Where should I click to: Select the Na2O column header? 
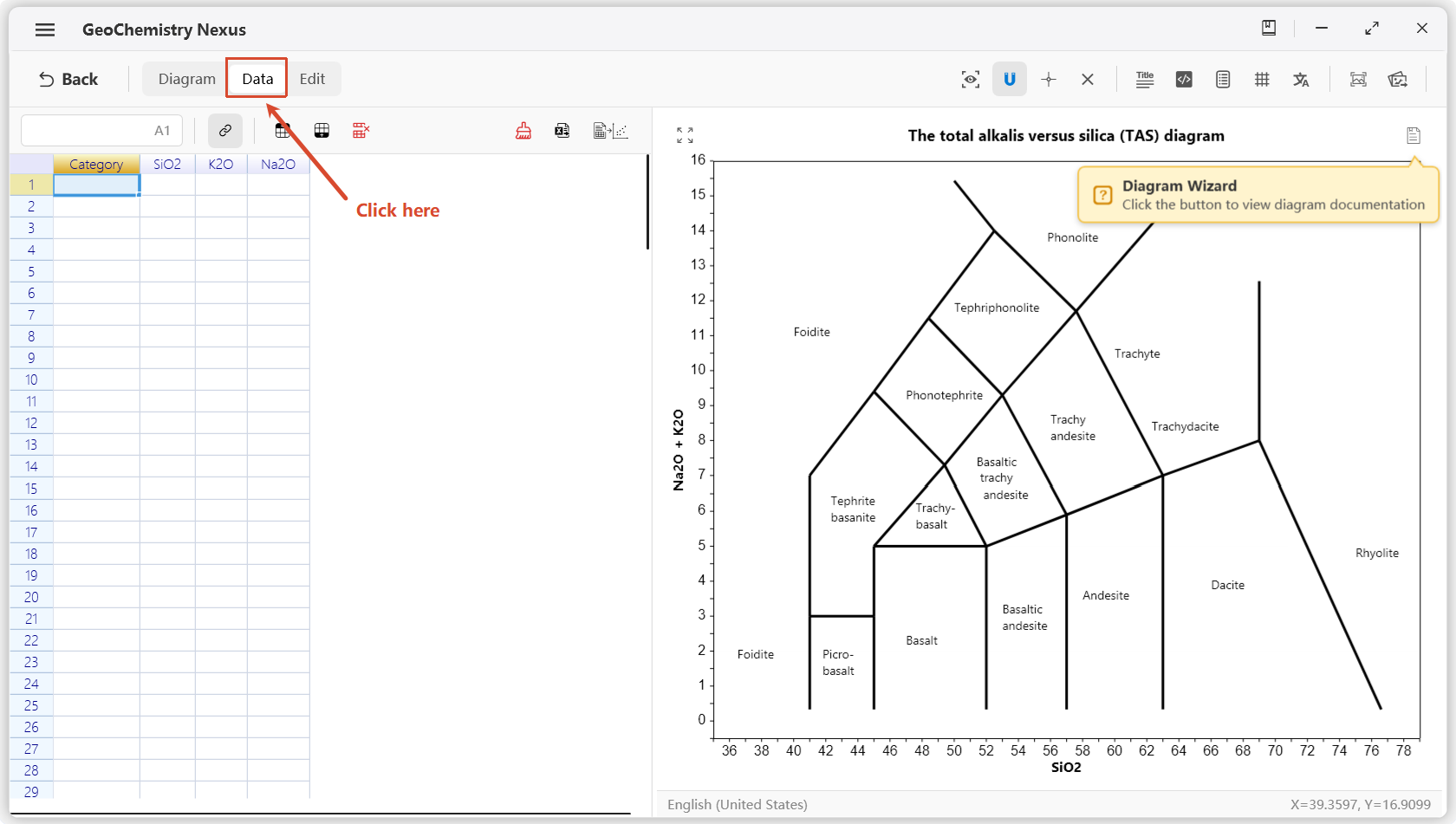click(278, 164)
